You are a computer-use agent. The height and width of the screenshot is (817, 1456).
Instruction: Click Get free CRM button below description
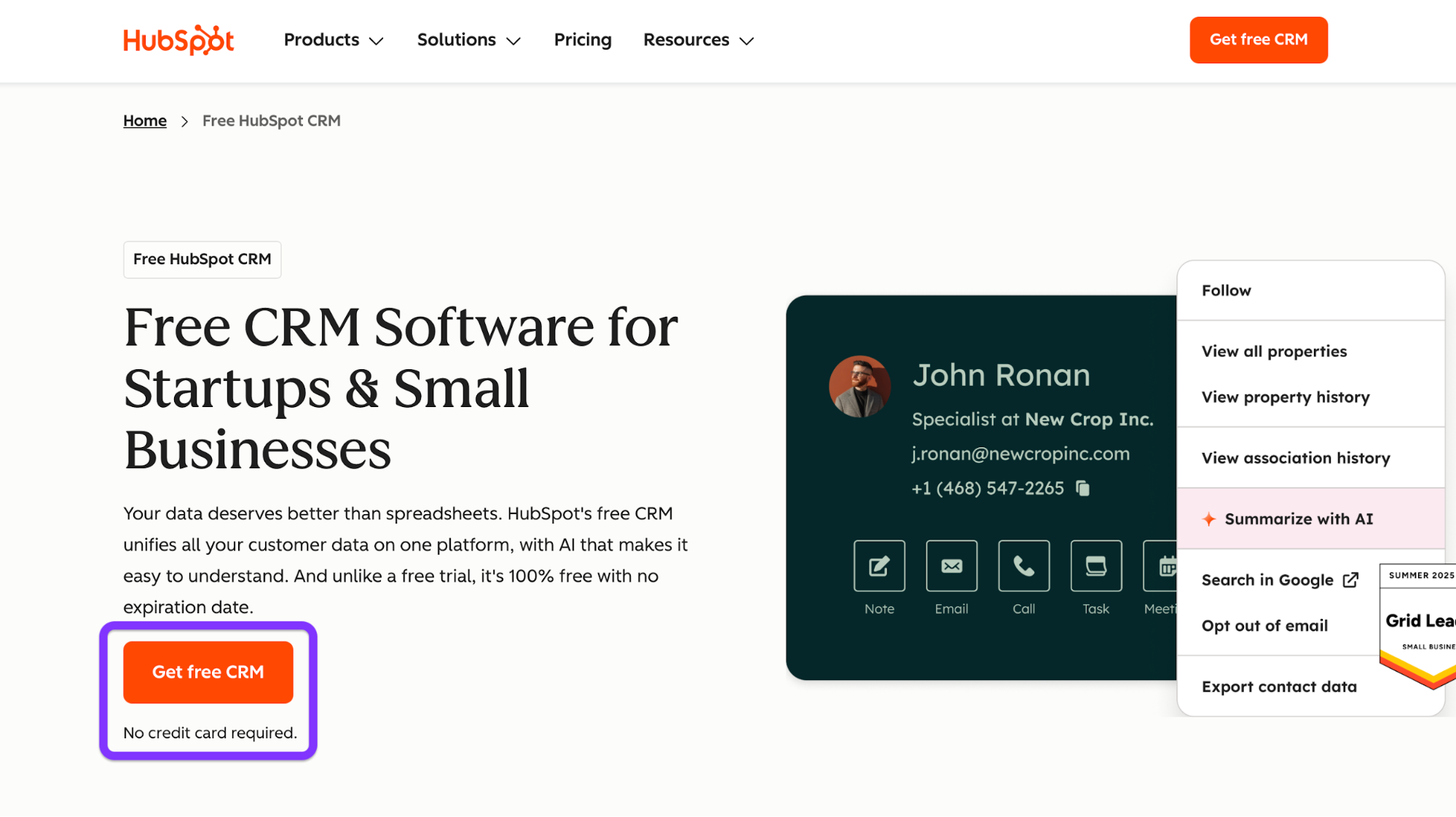point(208,672)
